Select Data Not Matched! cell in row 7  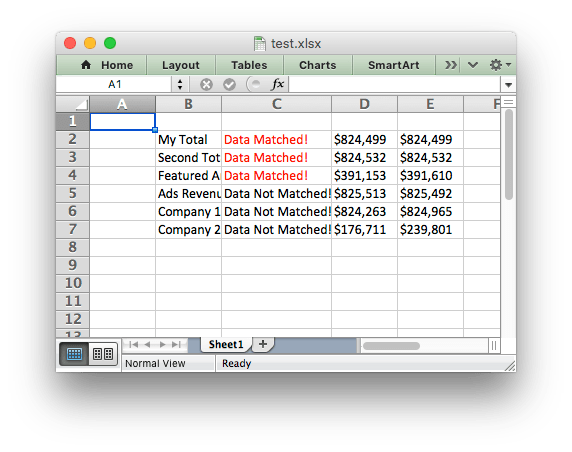pos(277,229)
